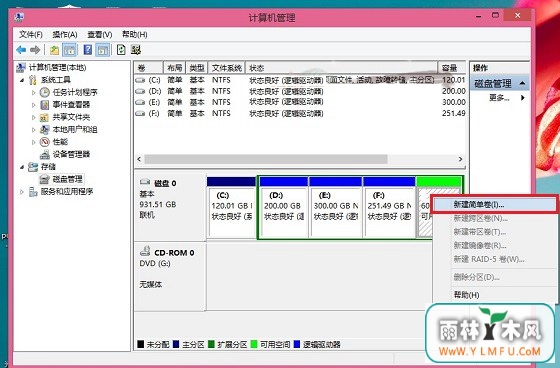Click the Forward arrow toolbar icon
Screen dimensions: 560x368
pyautogui.click(x=35, y=50)
